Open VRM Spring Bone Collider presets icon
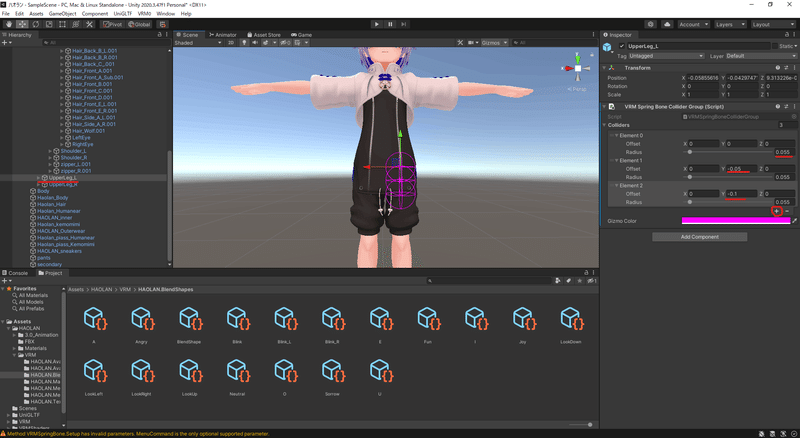 [786, 107]
